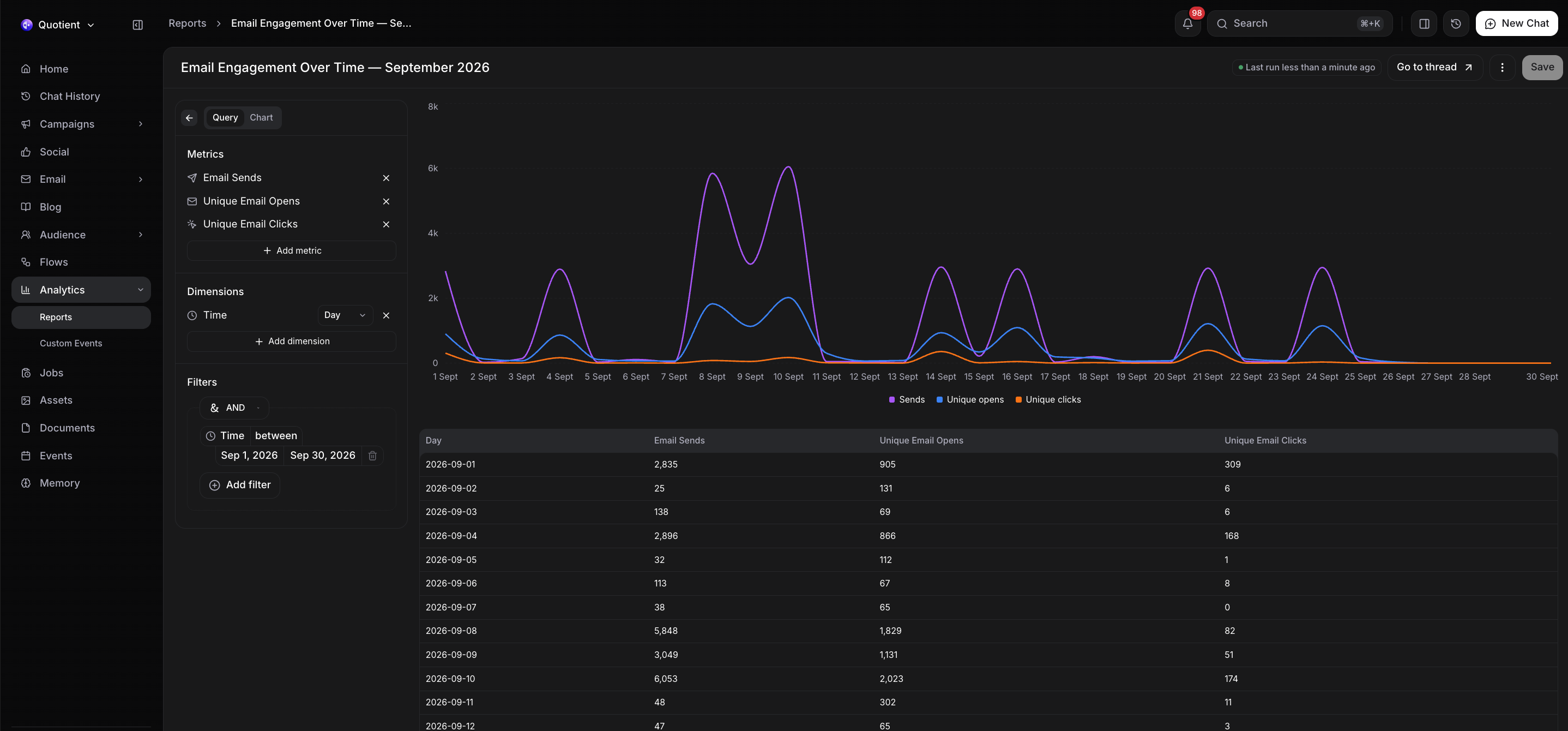
Task: Switch to the Chart tab
Action: [261, 118]
